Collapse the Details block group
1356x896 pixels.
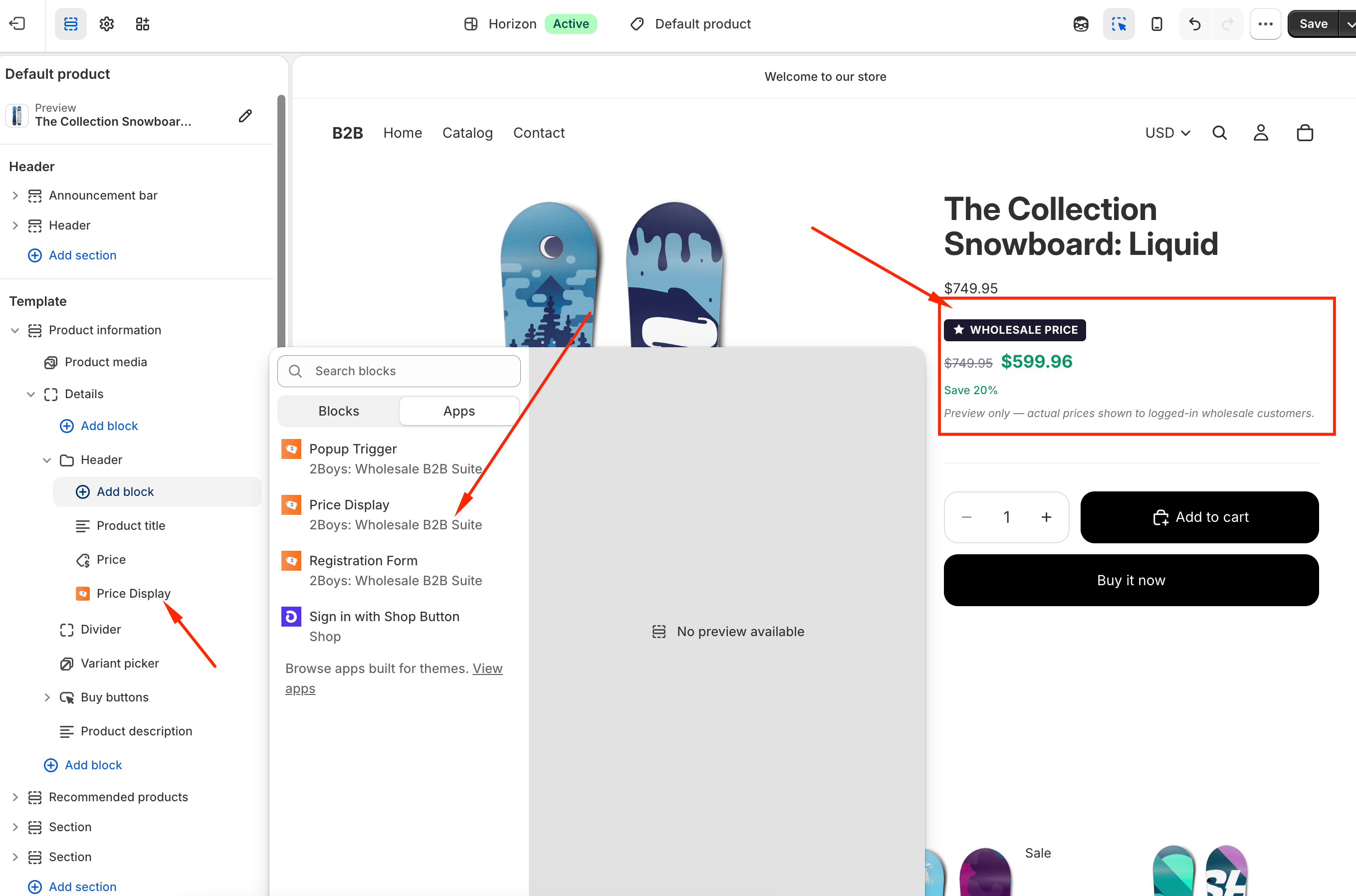[x=31, y=394]
